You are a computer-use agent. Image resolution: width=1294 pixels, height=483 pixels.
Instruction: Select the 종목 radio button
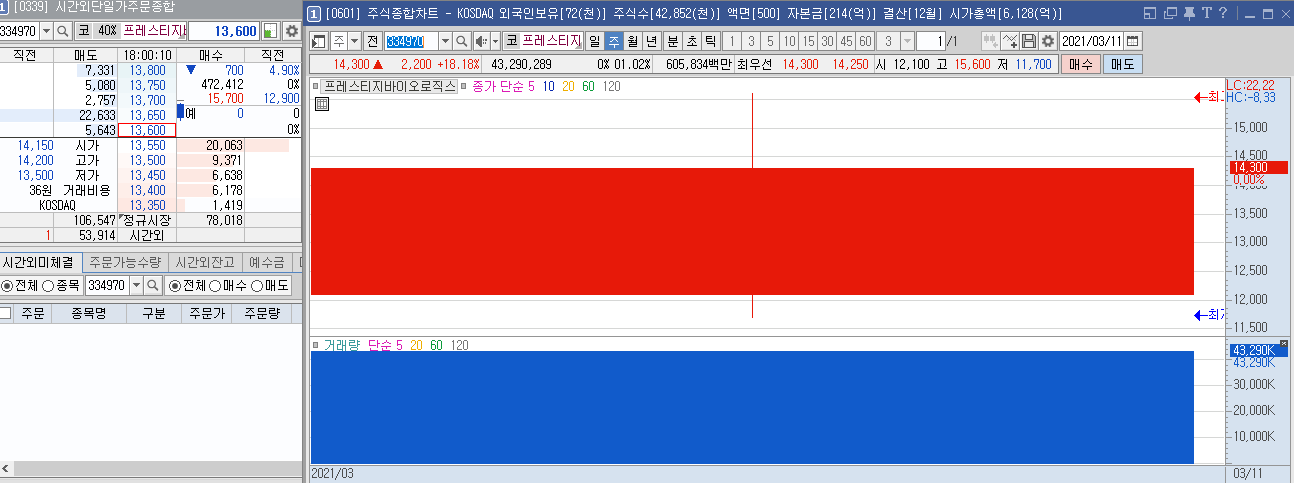coord(48,286)
